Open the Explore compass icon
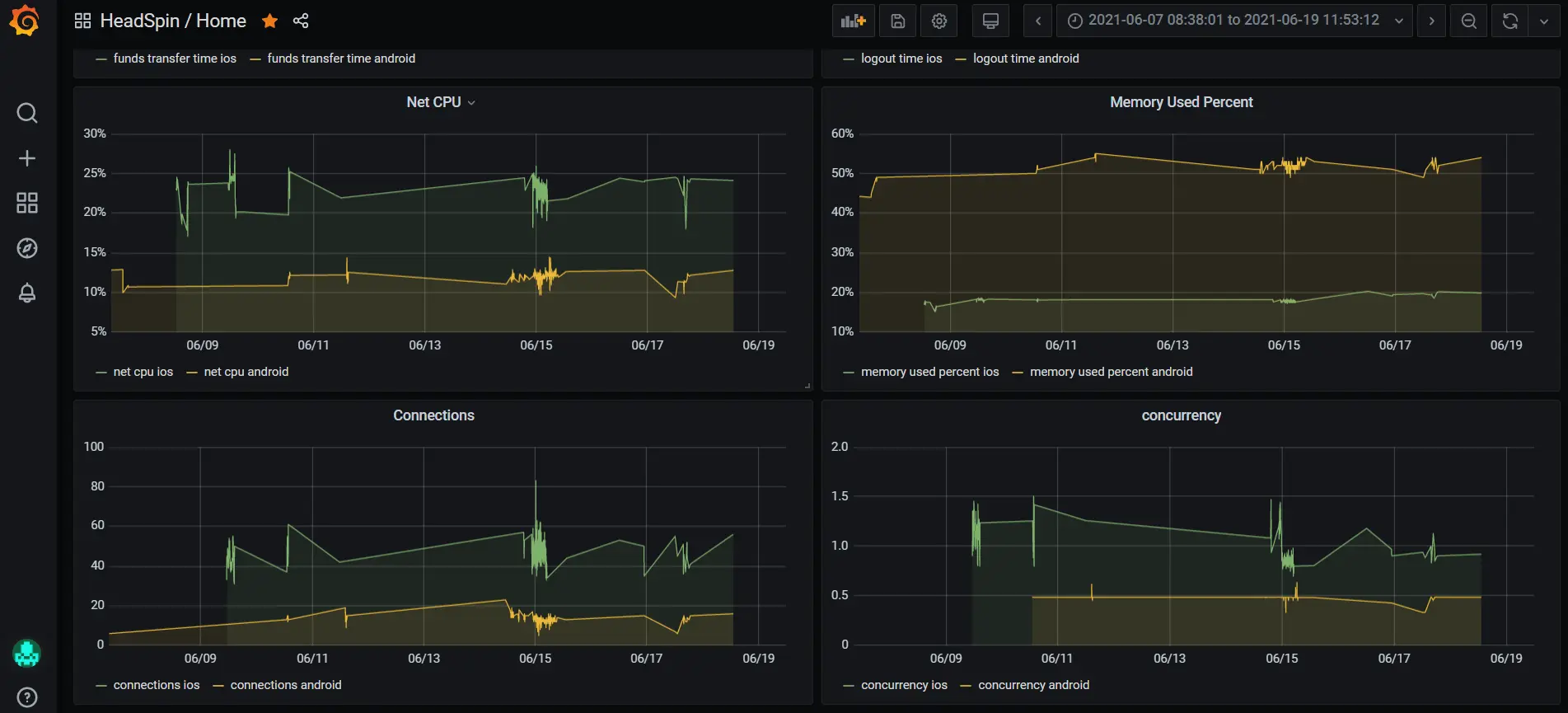1568x713 pixels. (x=27, y=248)
